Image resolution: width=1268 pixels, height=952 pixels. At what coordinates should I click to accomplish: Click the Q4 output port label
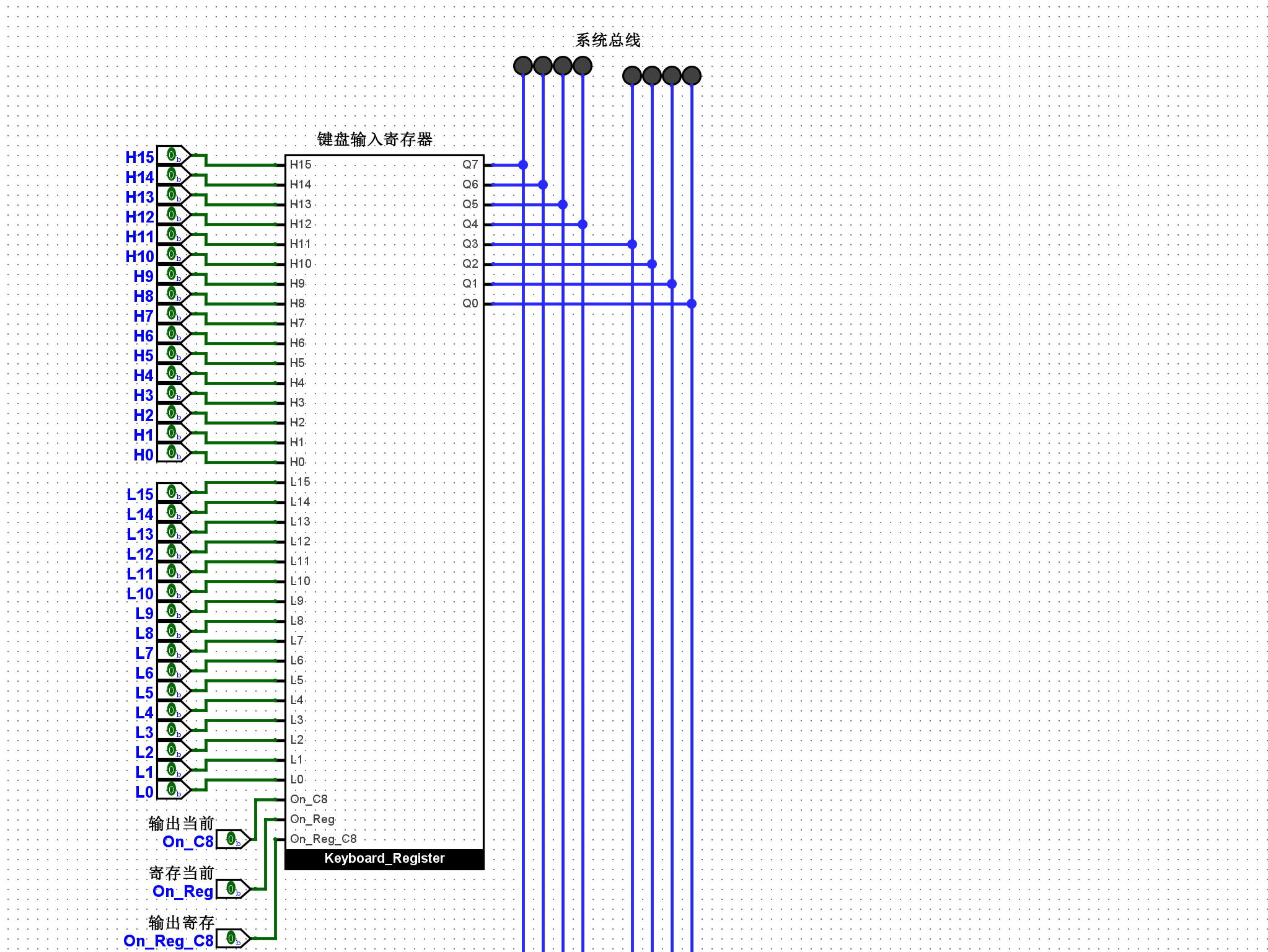470,224
